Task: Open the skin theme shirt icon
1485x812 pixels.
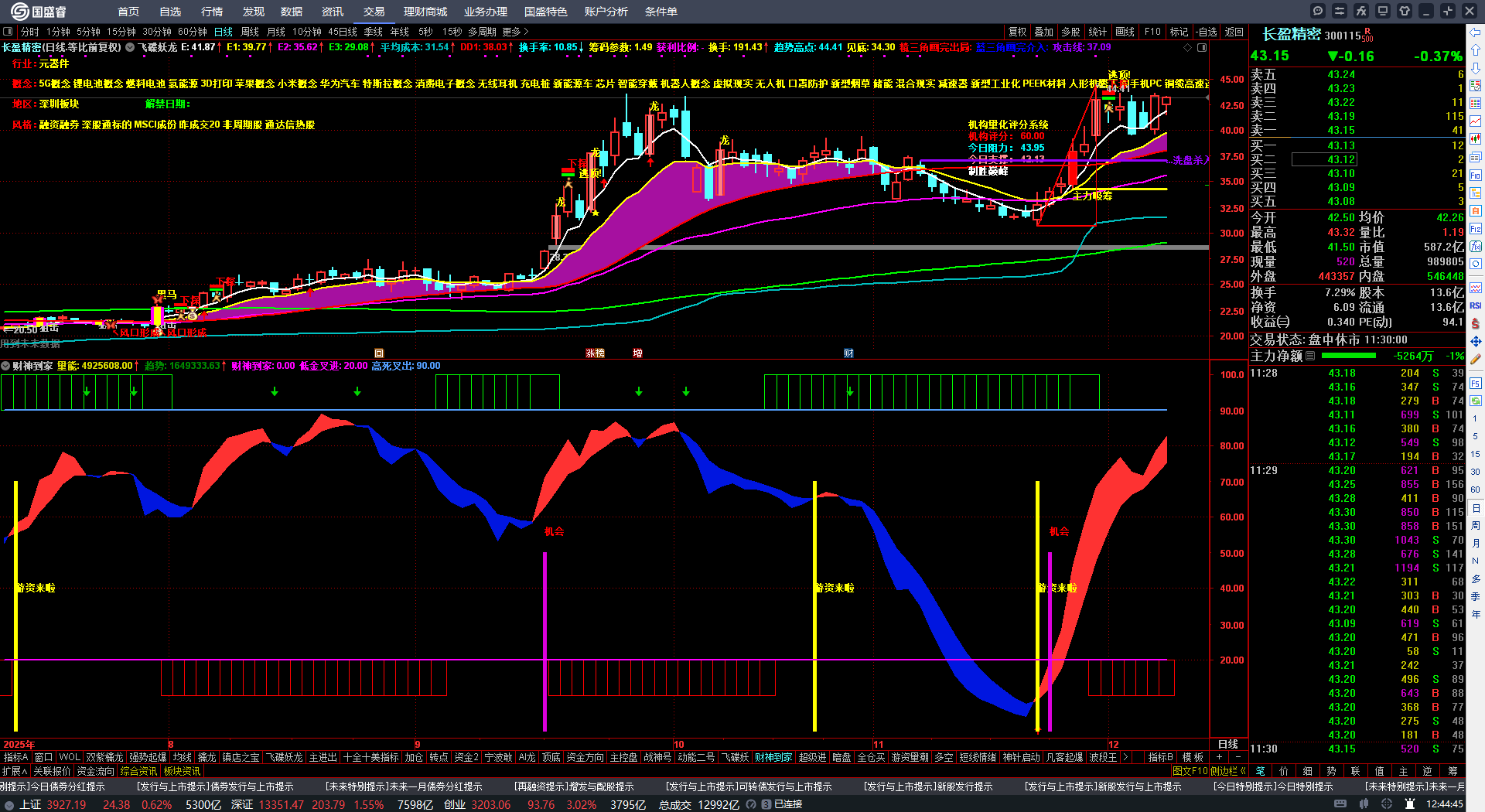Action: [x=1405, y=11]
